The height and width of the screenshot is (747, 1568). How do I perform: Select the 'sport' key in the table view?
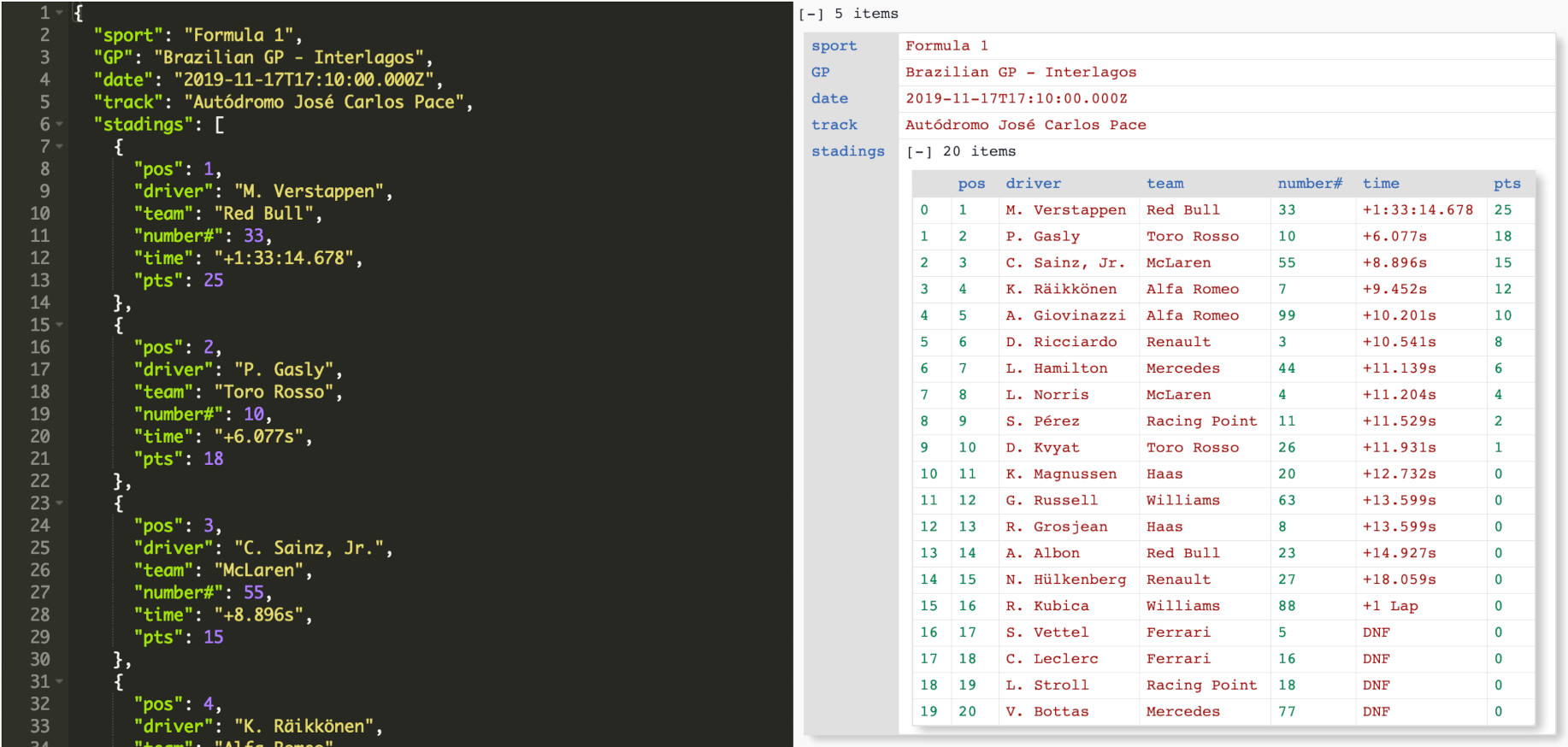tap(834, 46)
